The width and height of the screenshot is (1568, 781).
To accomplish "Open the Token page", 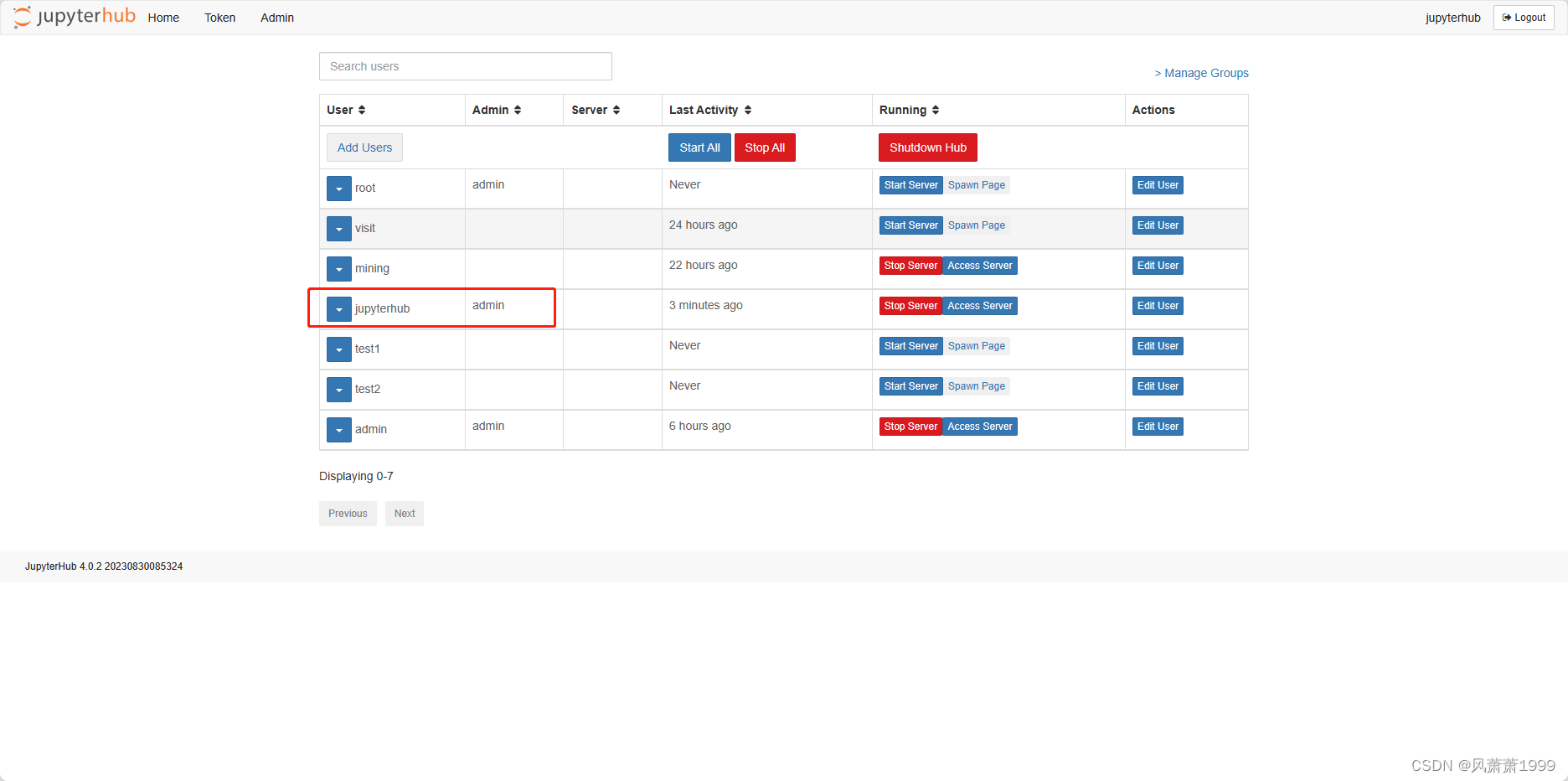I will pyautogui.click(x=219, y=18).
